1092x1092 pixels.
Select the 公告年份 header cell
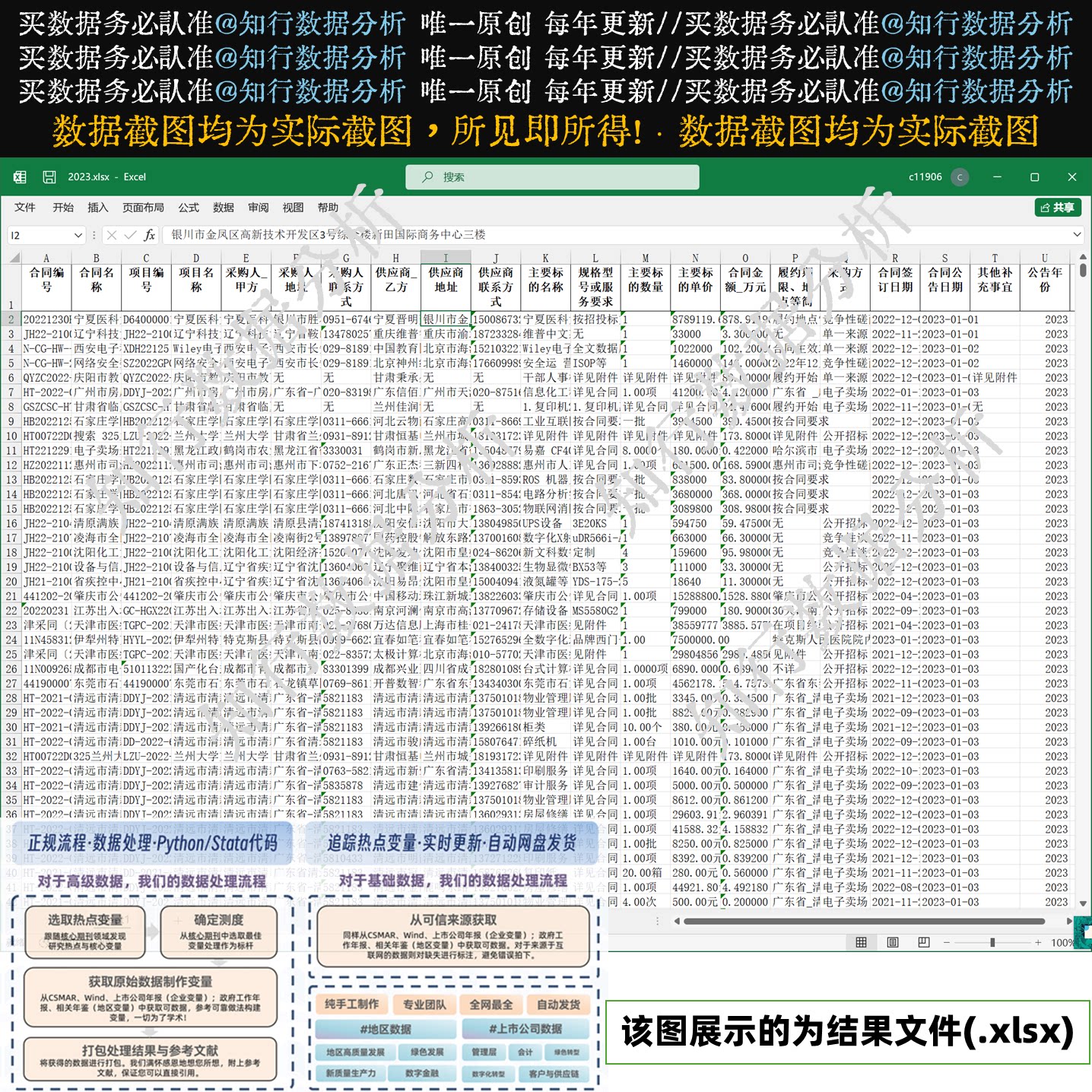point(1045,287)
